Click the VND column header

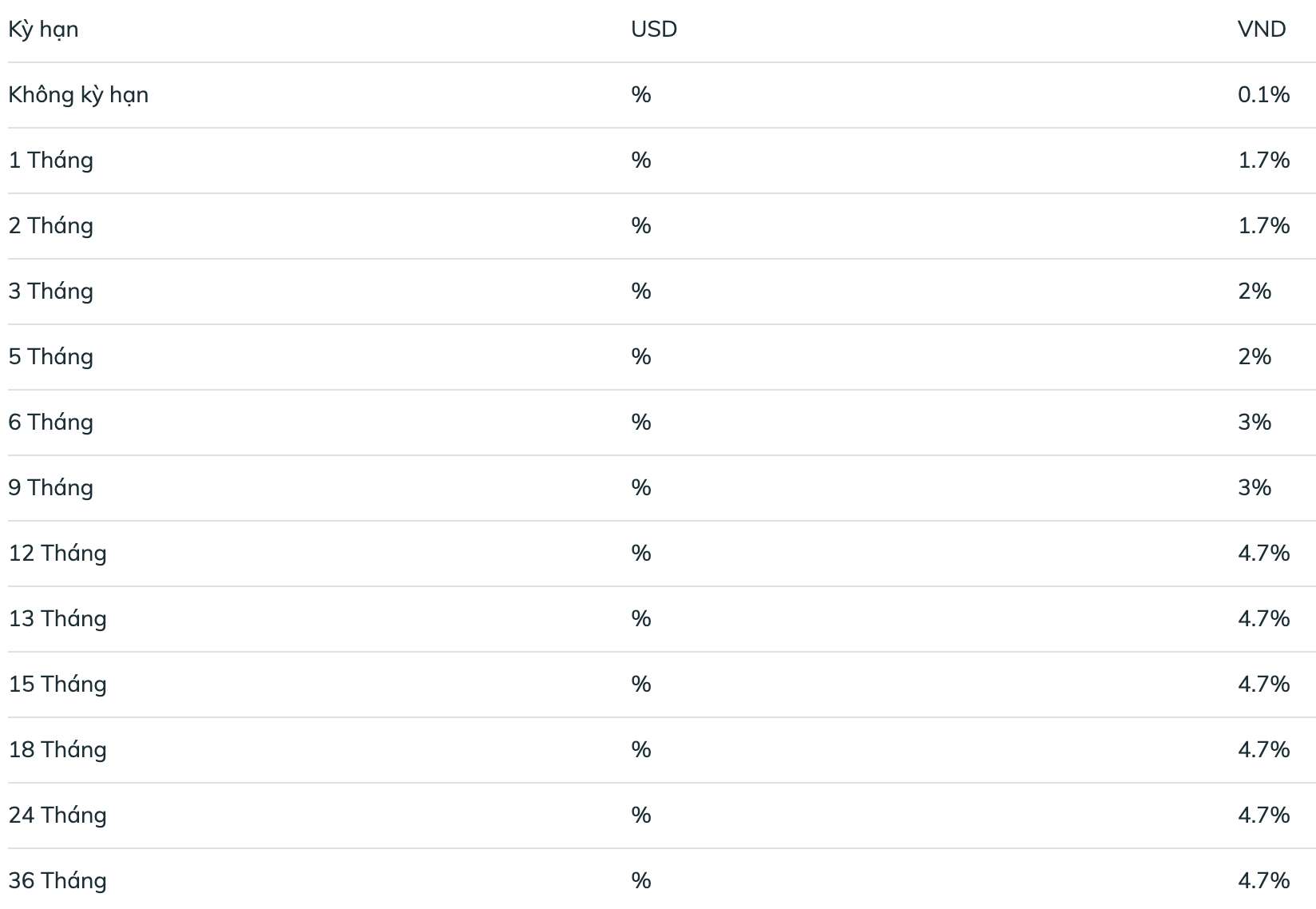click(x=1262, y=30)
